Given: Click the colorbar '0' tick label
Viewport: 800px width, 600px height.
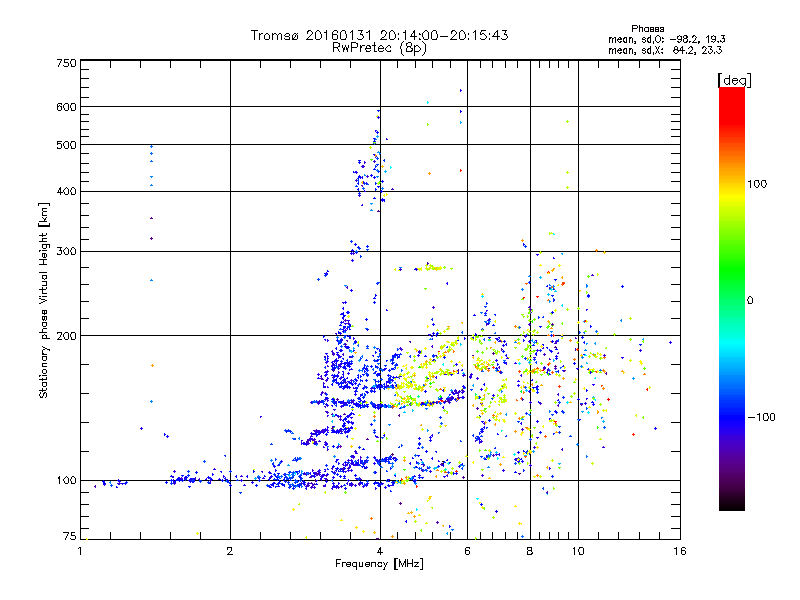Looking at the screenshot, I should (x=750, y=301).
